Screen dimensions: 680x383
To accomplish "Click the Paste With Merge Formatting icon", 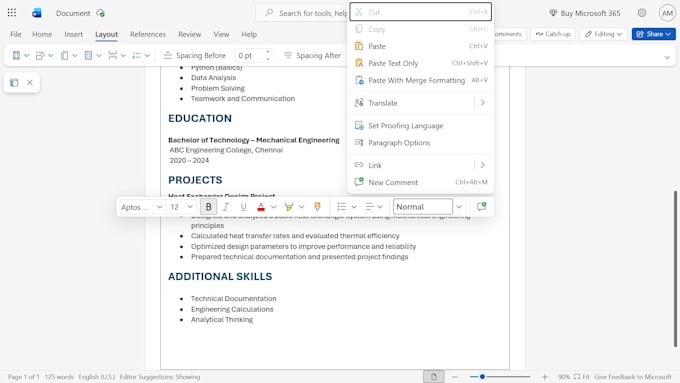I will (359, 80).
